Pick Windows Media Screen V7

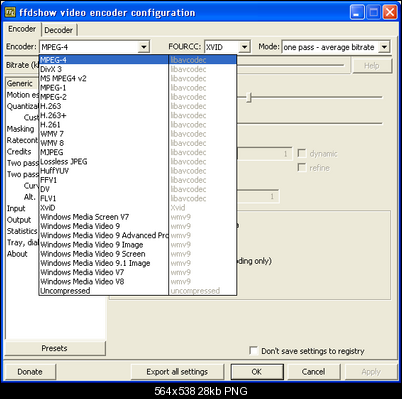coord(138,217)
